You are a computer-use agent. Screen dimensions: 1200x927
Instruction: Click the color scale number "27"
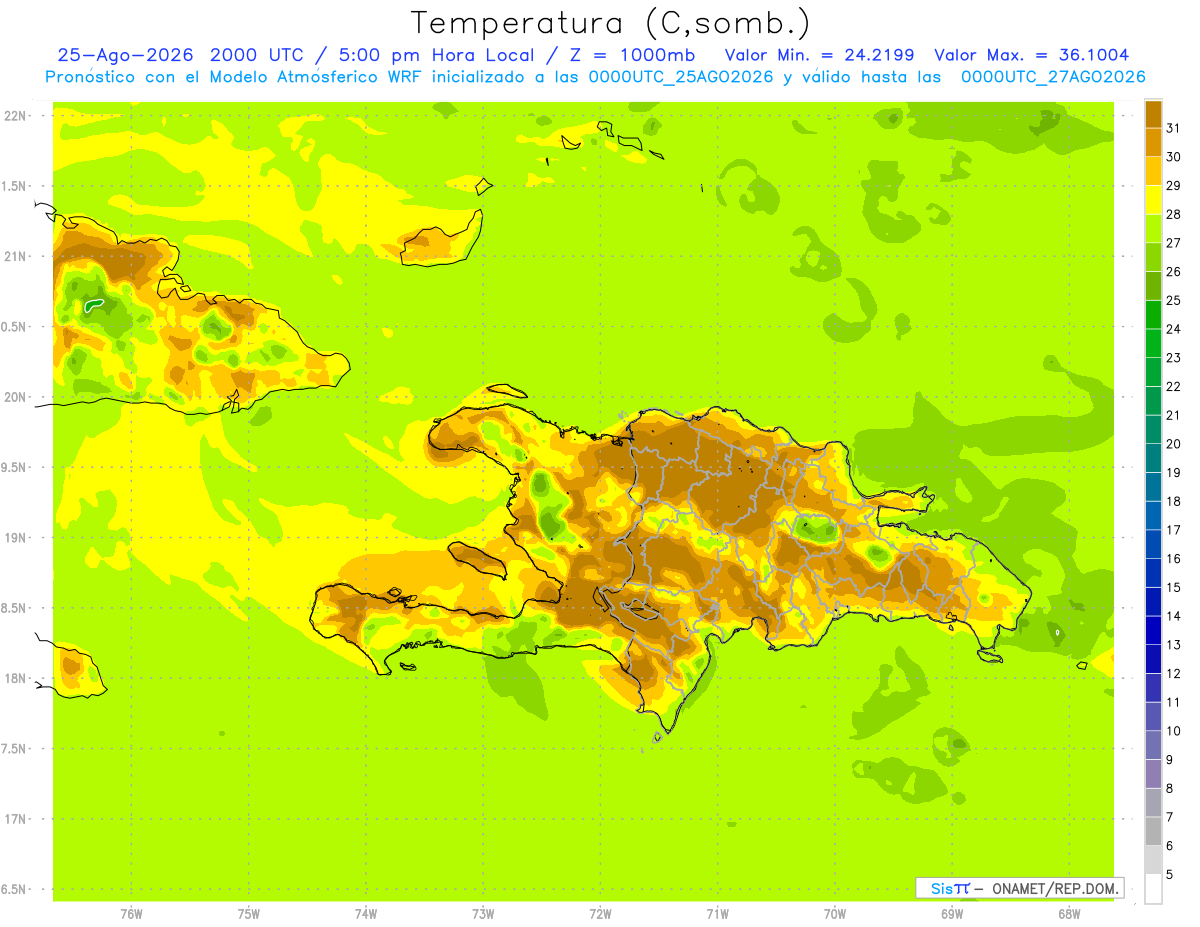(1174, 243)
